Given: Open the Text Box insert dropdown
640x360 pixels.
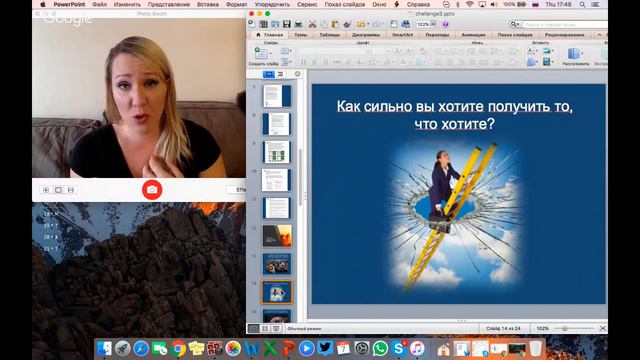Looking at the screenshot, I should (x=532, y=51).
